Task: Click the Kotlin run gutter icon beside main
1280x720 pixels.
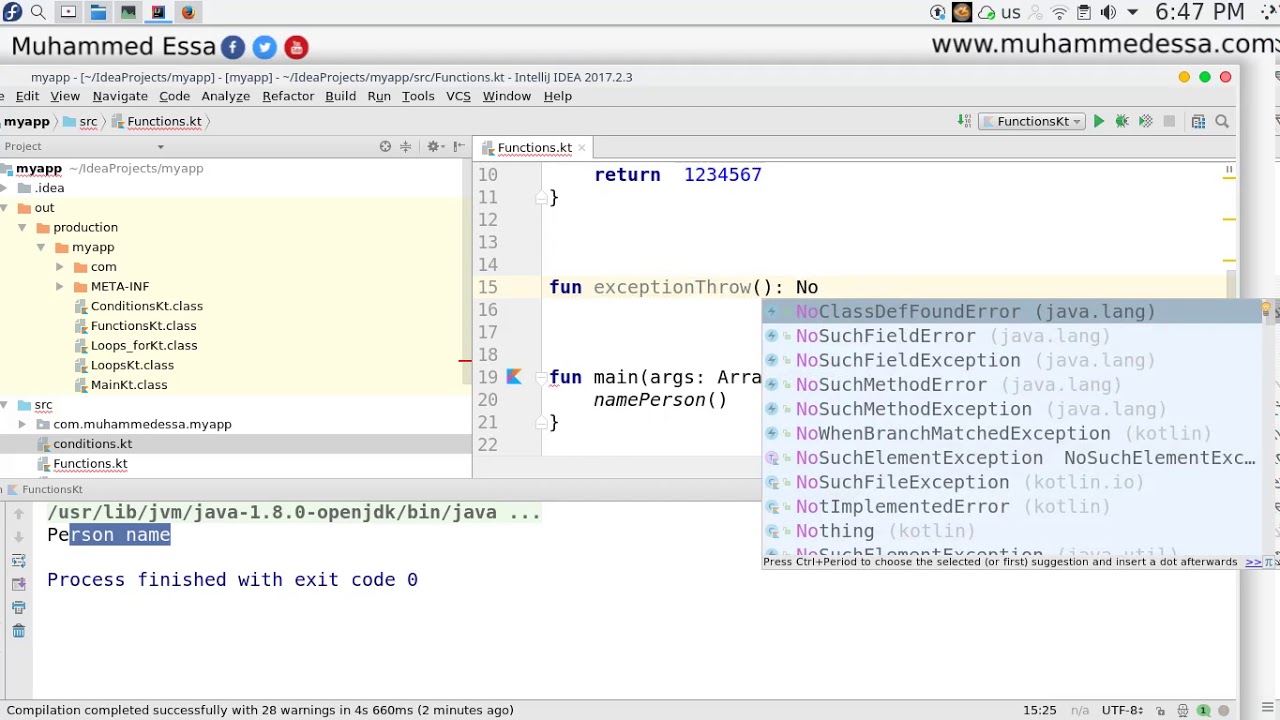Action: [x=514, y=377]
